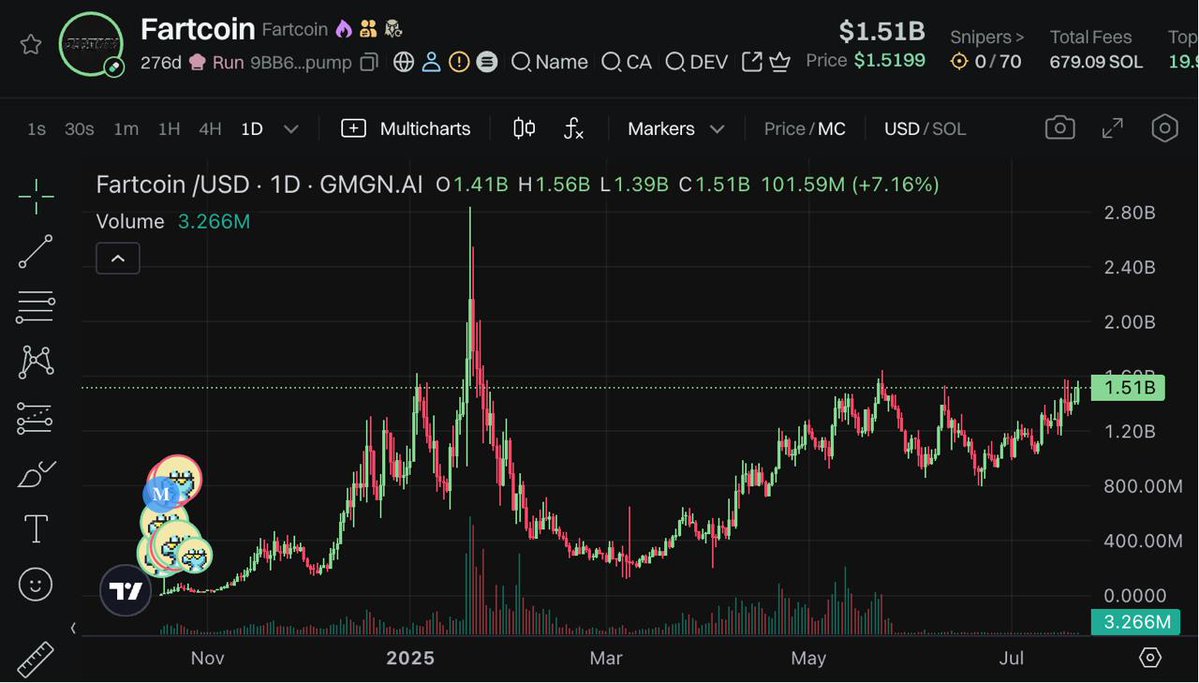Click the pink Run label
This screenshot has width=1199, height=683.
[x=228, y=63]
